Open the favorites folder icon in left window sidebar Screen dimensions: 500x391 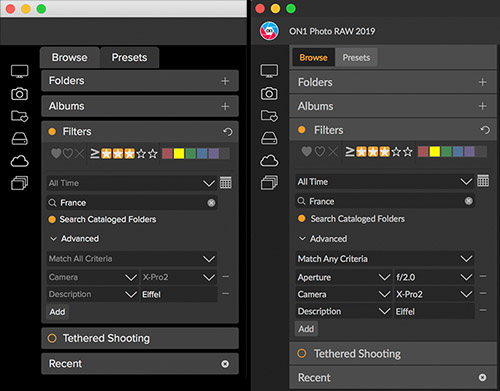tap(20, 116)
